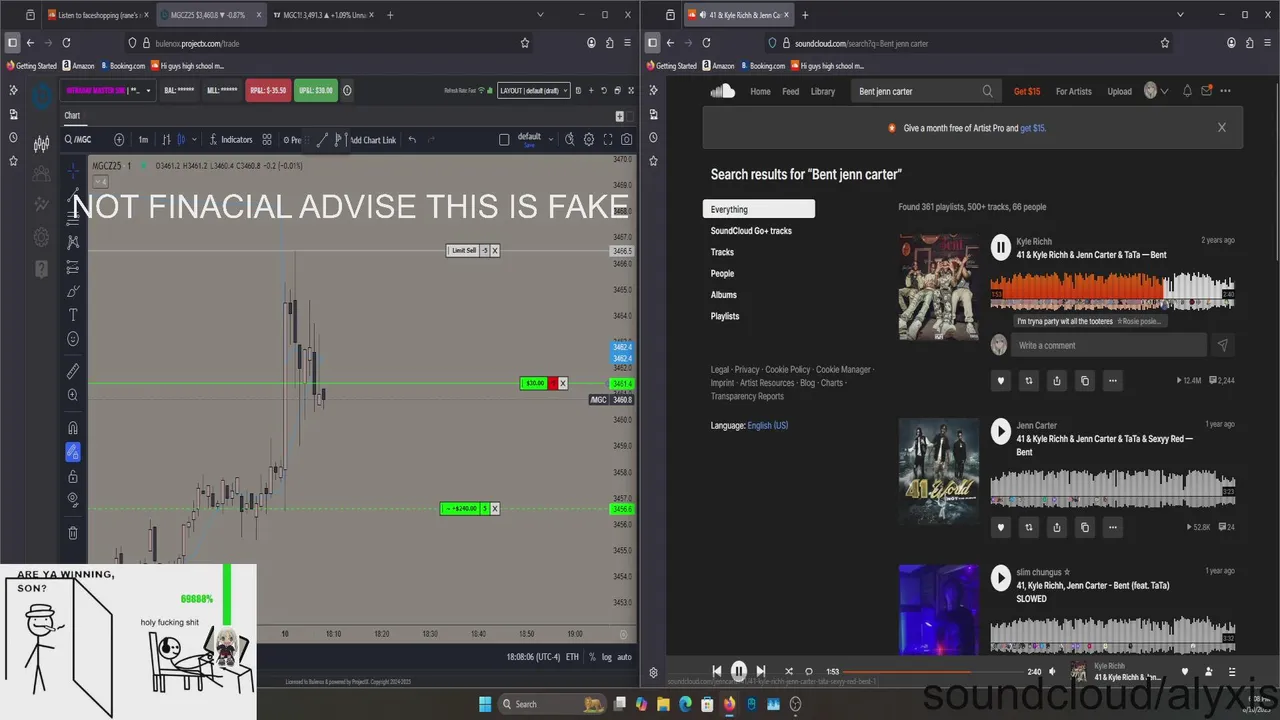Click the Get $15 link
The height and width of the screenshot is (720, 1280).
pyautogui.click(x=1027, y=91)
